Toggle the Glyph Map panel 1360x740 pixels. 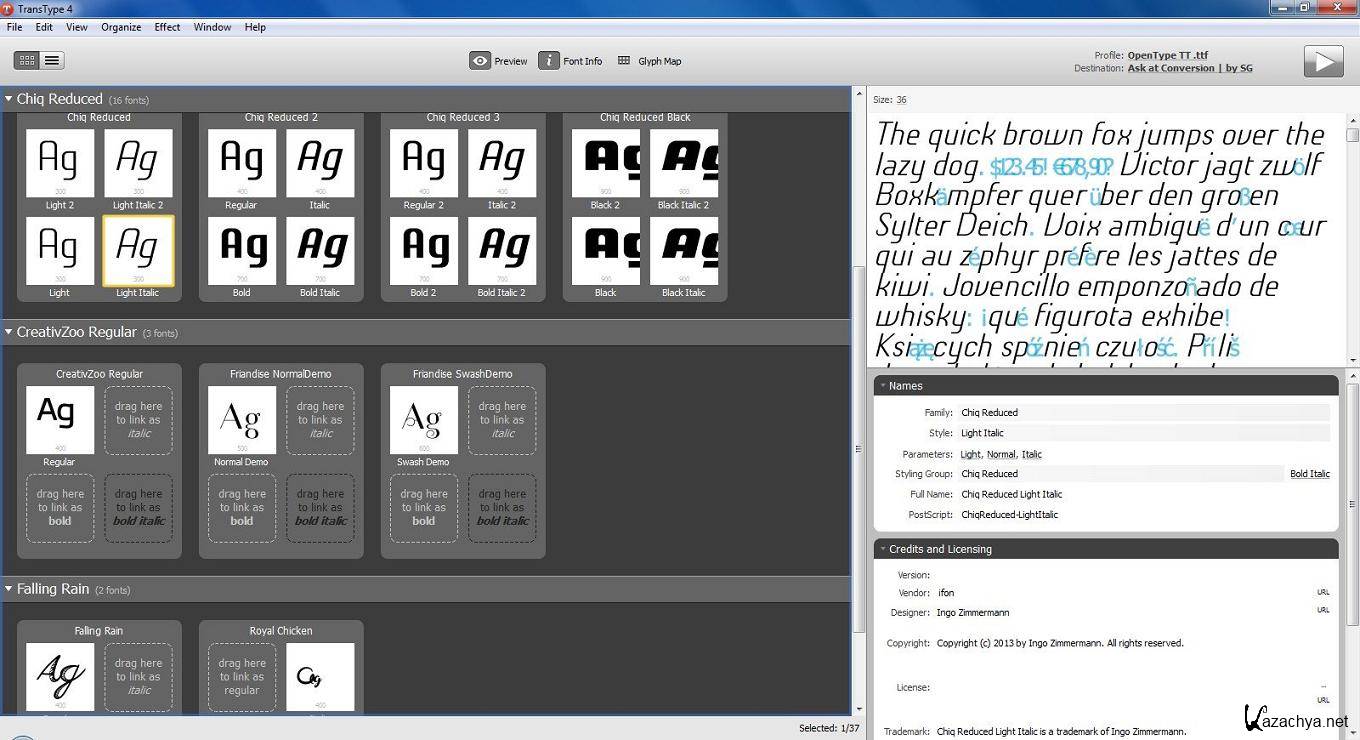pyautogui.click(x=624, y=61)
